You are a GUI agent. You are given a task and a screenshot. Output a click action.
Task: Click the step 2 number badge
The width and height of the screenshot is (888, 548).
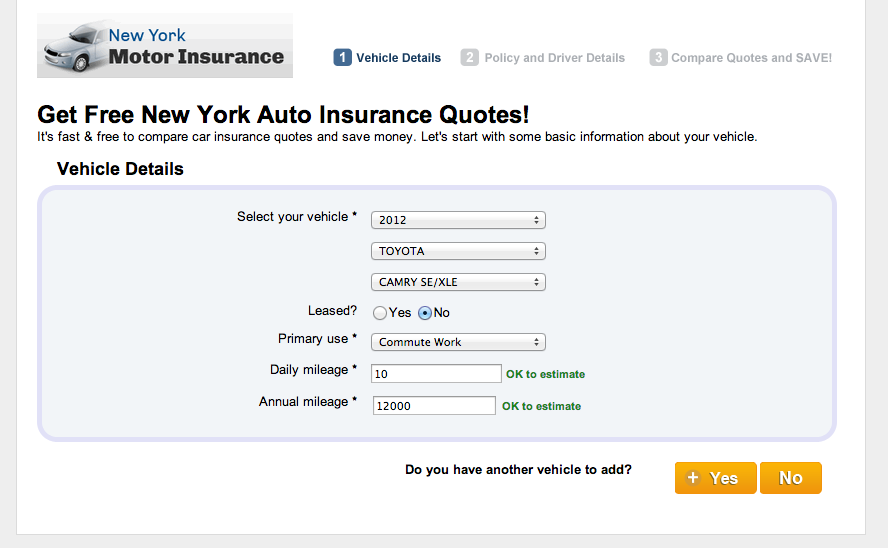470,58
